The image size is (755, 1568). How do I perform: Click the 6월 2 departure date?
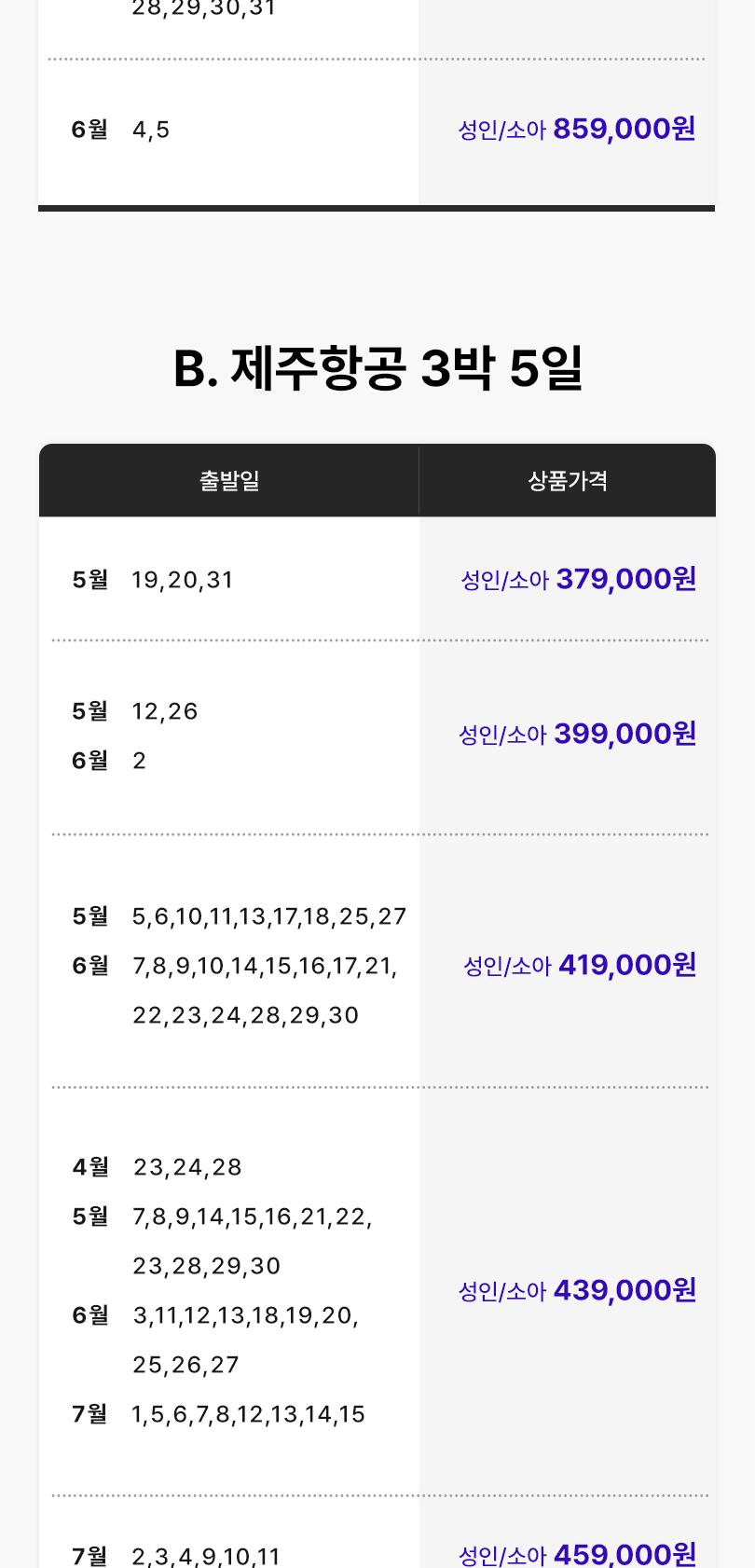tap(140, 761)
